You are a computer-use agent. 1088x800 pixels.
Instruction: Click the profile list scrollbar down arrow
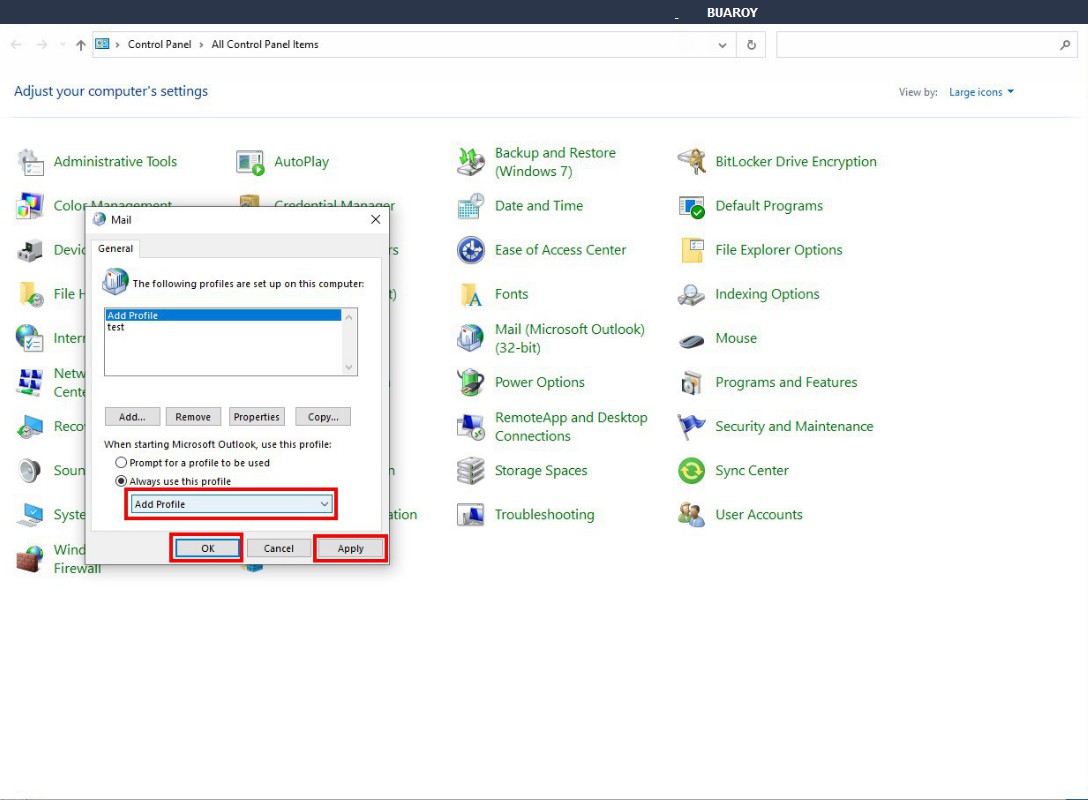[x=349, y=367]
